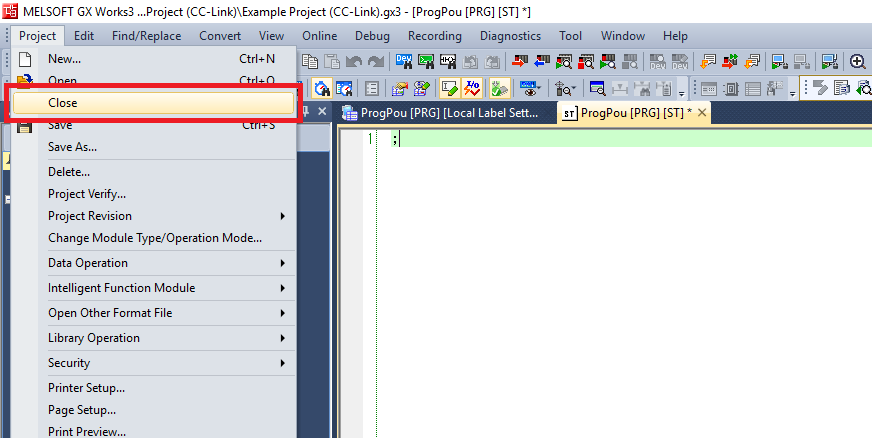This screenshot has height=438, width=872.
Task: Open the Library Operation submenu
Action: 165,338
